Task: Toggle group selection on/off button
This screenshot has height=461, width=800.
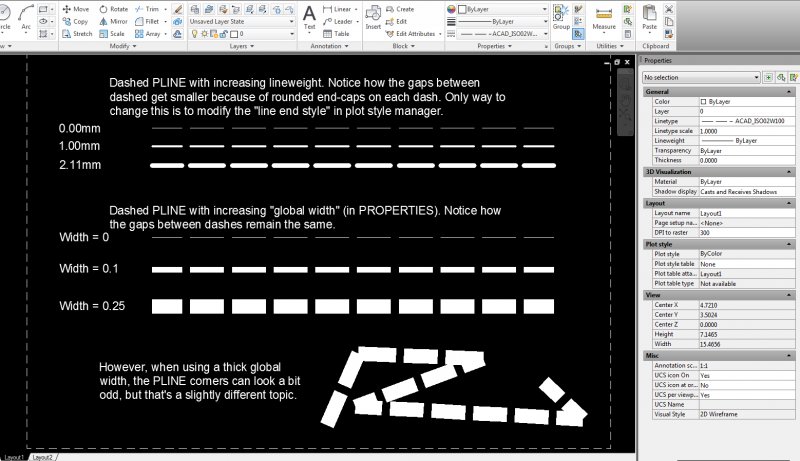Action: (x=578, y=34)
